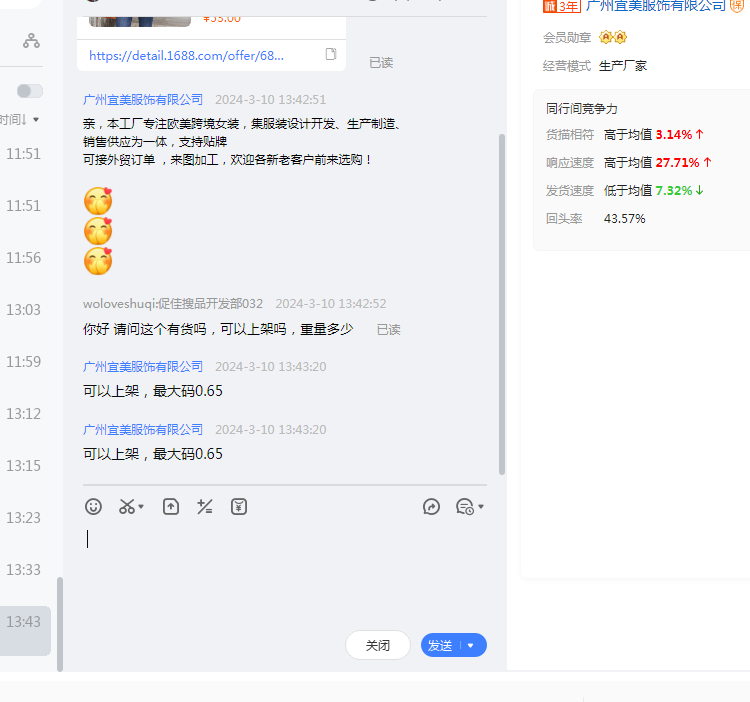Select the 13:03 conversation entry

[24, 310]
